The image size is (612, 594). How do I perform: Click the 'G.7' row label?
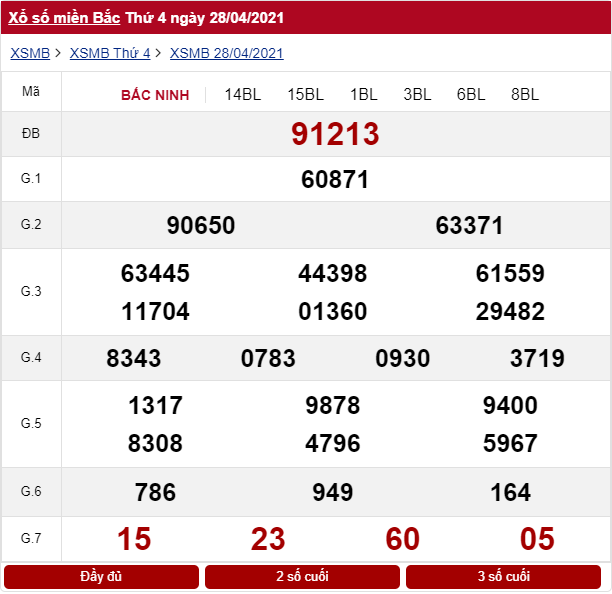tap(31, 538)
